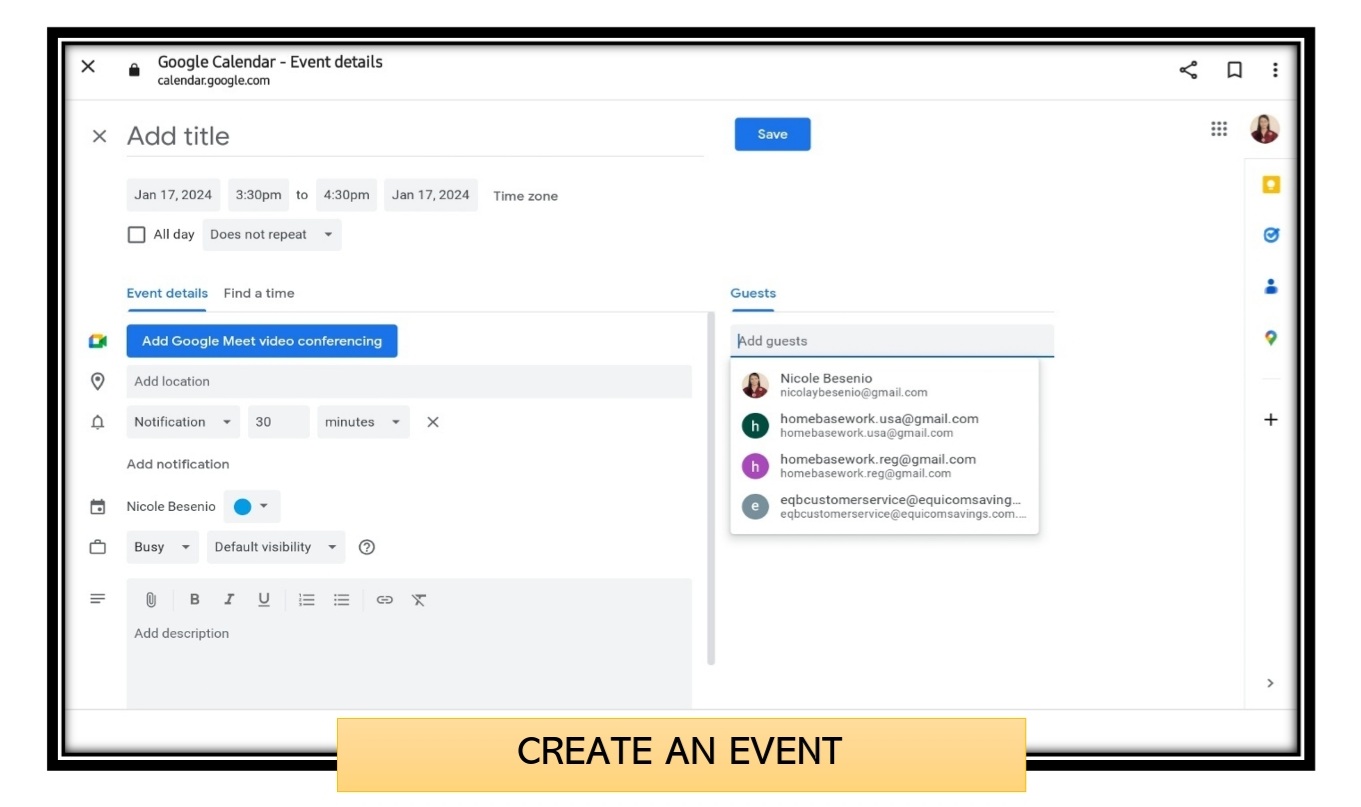Insert a bulleted list
This screenshot has width=1361, height=807.
click(342, 600)
